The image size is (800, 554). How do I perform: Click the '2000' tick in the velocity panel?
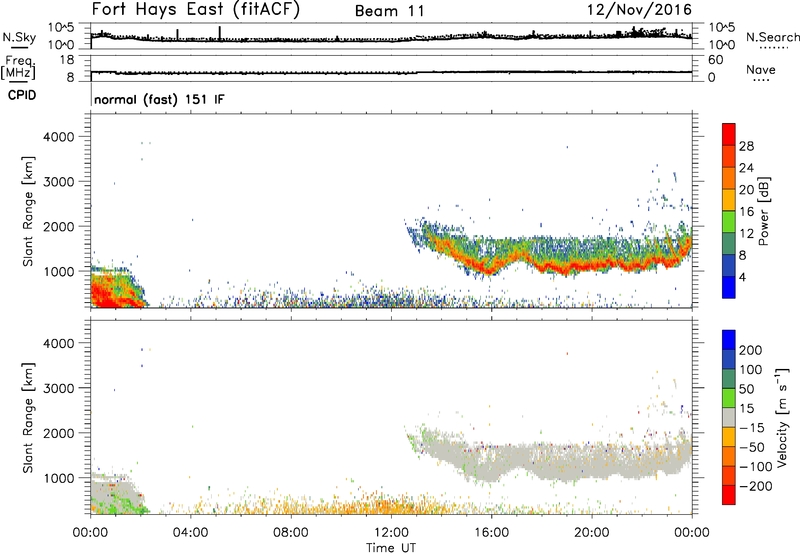coord(59,433)
